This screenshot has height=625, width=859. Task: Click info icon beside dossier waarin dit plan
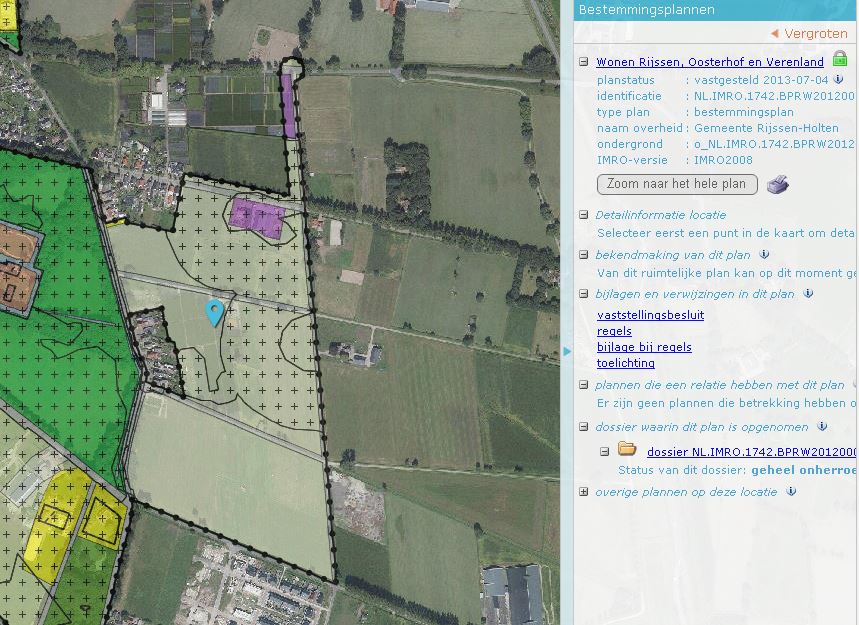coord(822,427)
